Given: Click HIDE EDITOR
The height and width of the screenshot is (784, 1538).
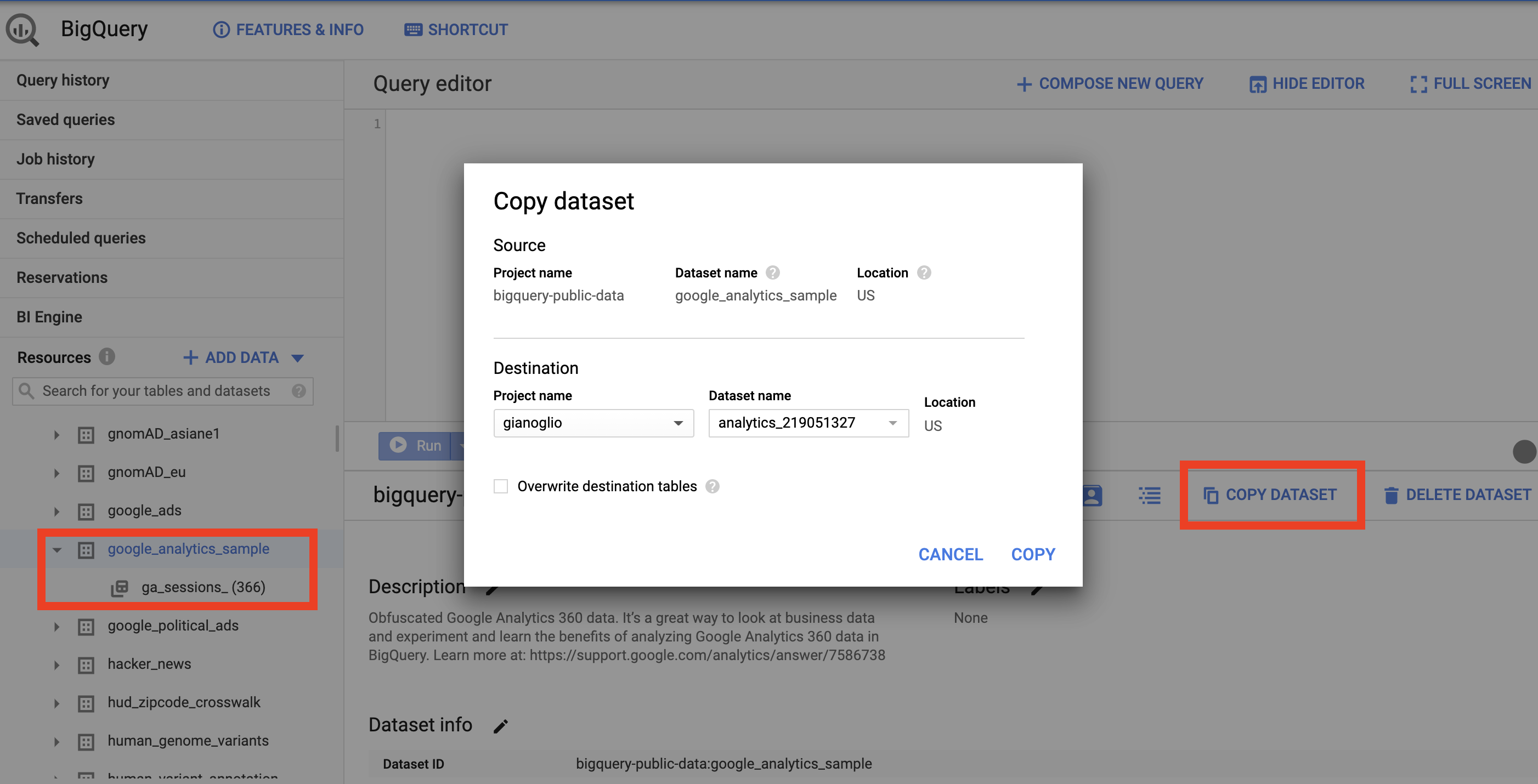Looking at the screenshot, I should [1307, 83].
